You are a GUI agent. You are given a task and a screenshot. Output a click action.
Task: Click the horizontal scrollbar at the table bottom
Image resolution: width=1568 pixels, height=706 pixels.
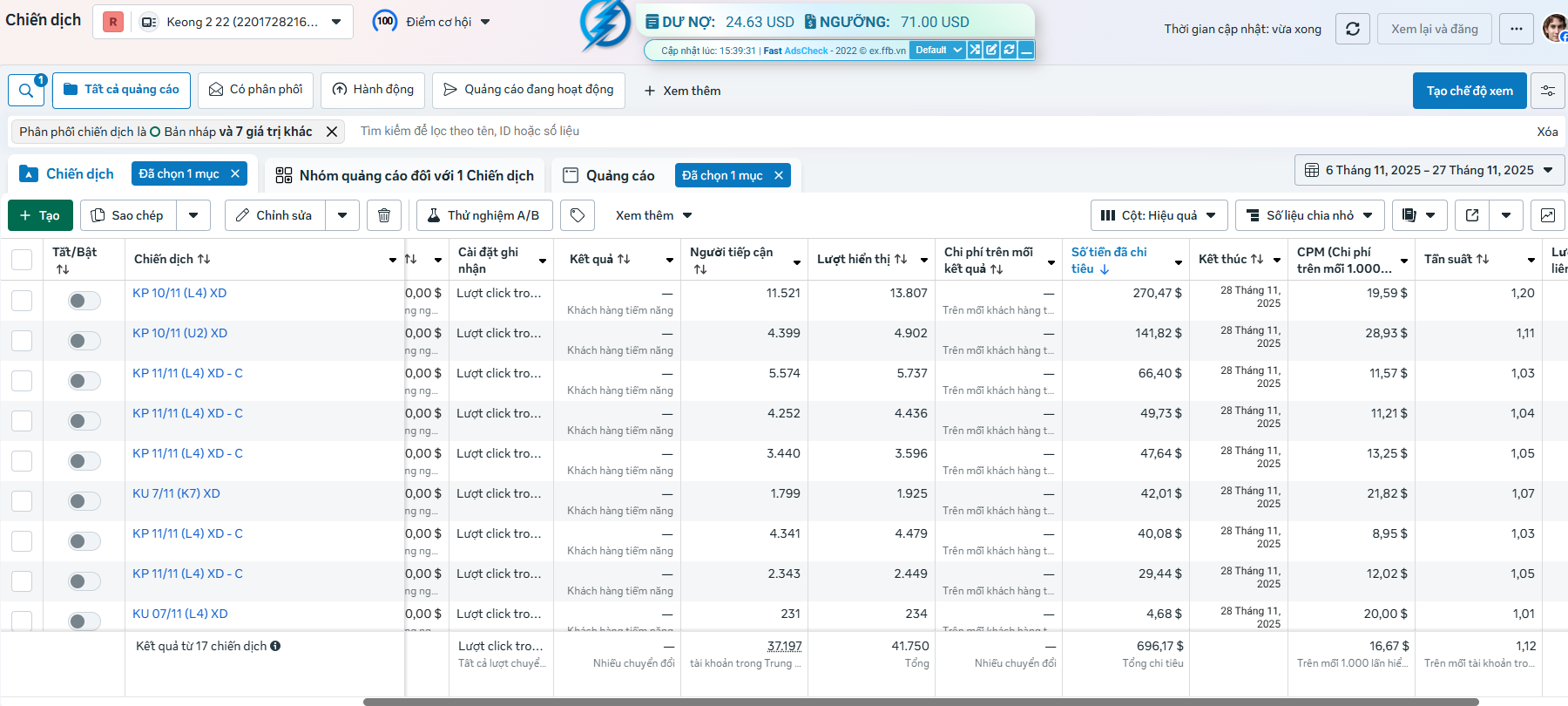[921, 702]
